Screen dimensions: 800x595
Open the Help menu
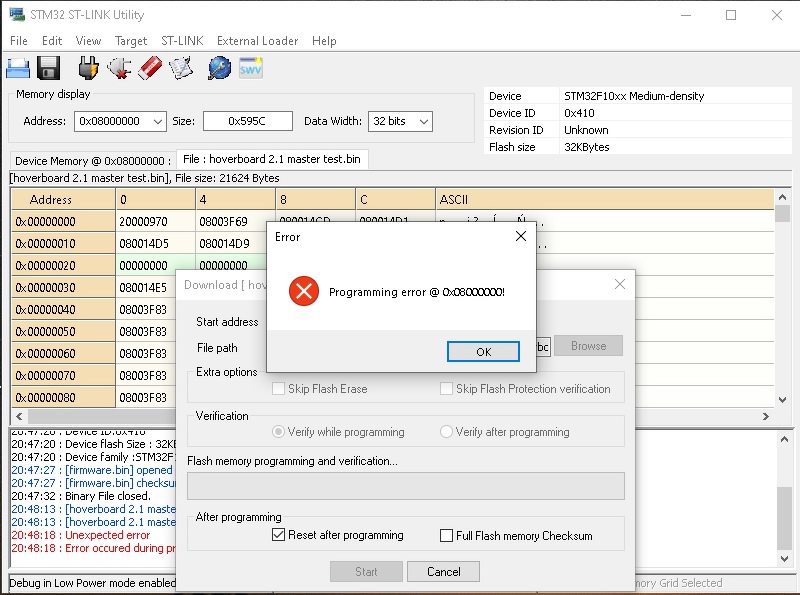[324, 41]
